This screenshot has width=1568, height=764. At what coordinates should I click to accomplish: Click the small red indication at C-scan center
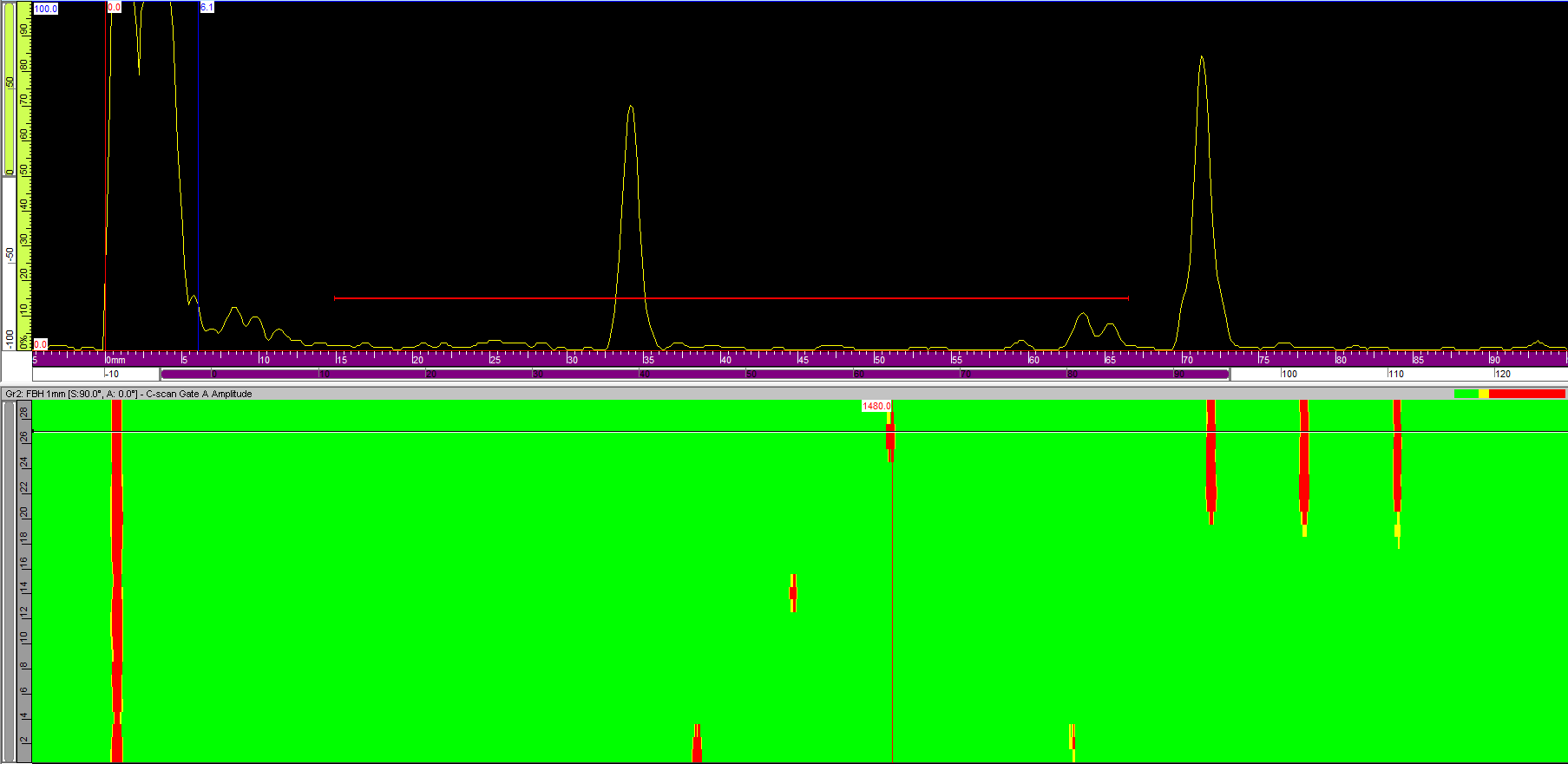[793, 593]
